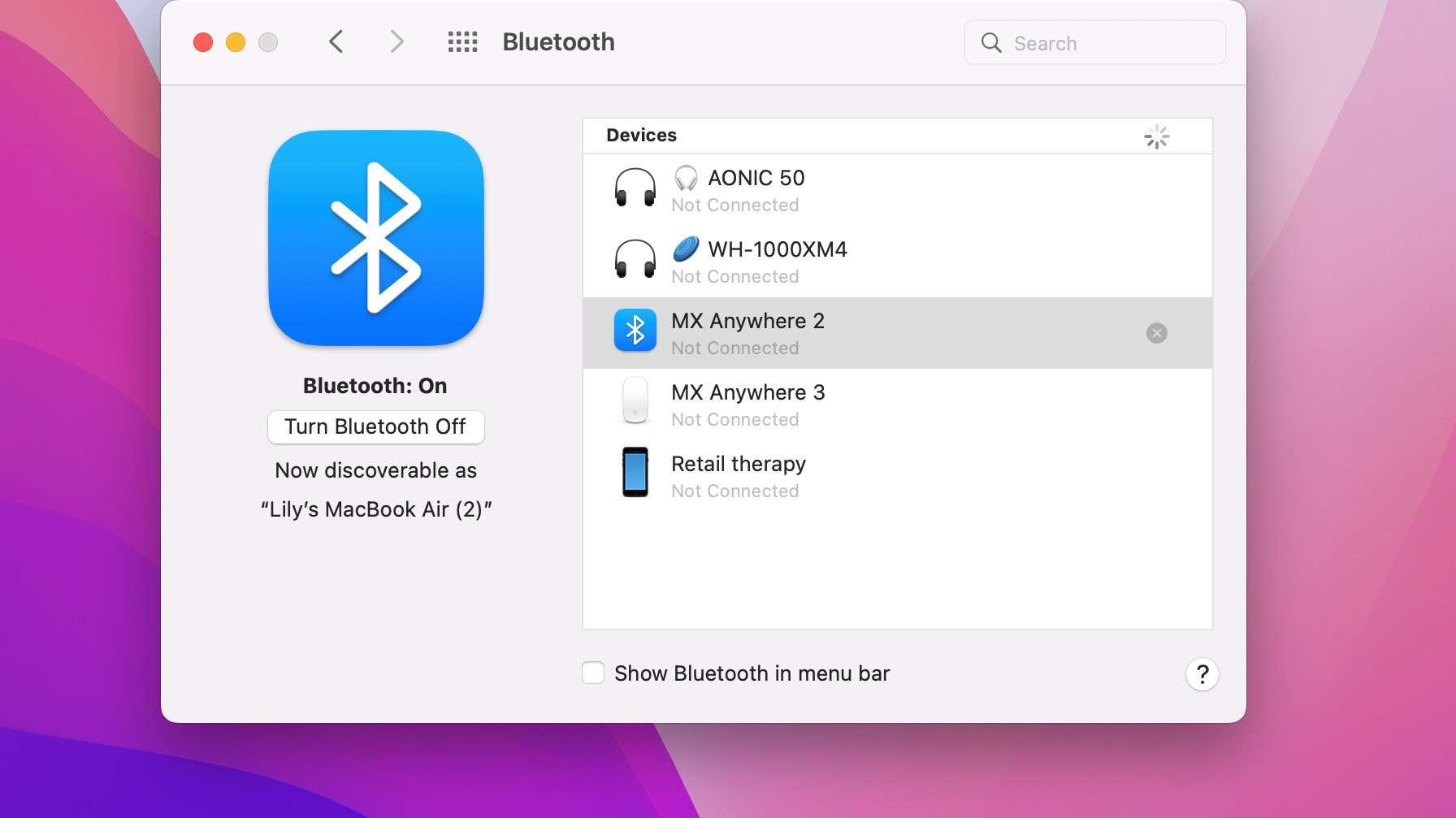The width and height of the screenshot is (1456, 818).
Task: Click the MX Anywhere 2 Bluetooth icon
Action: 635,331
